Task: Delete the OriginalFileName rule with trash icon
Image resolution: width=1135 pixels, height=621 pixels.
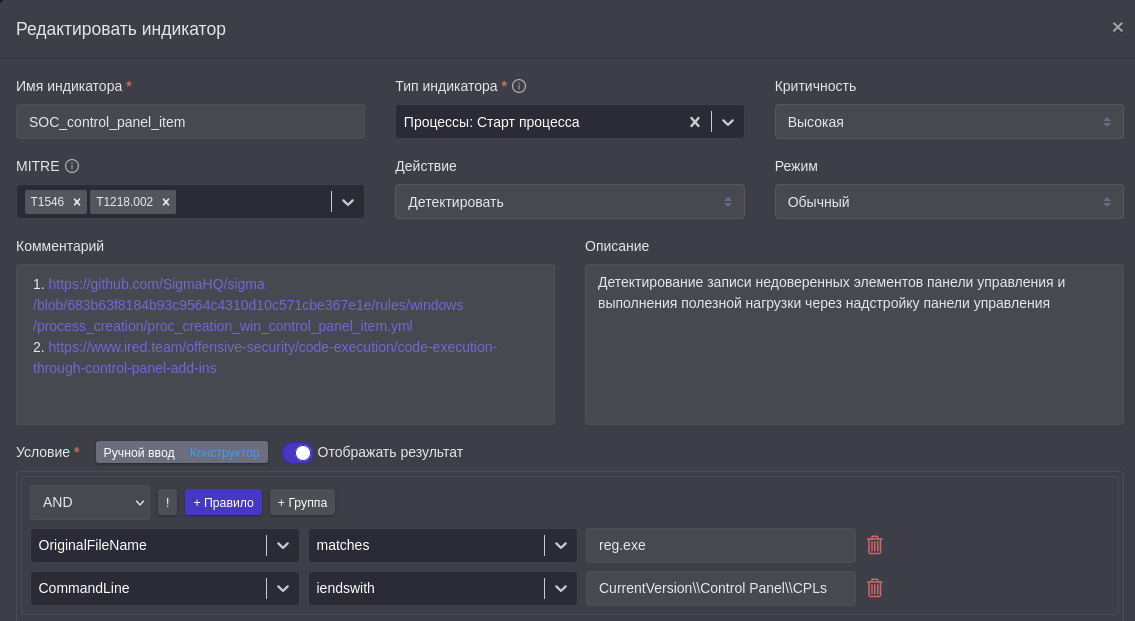Action: [x=874, y=545]
